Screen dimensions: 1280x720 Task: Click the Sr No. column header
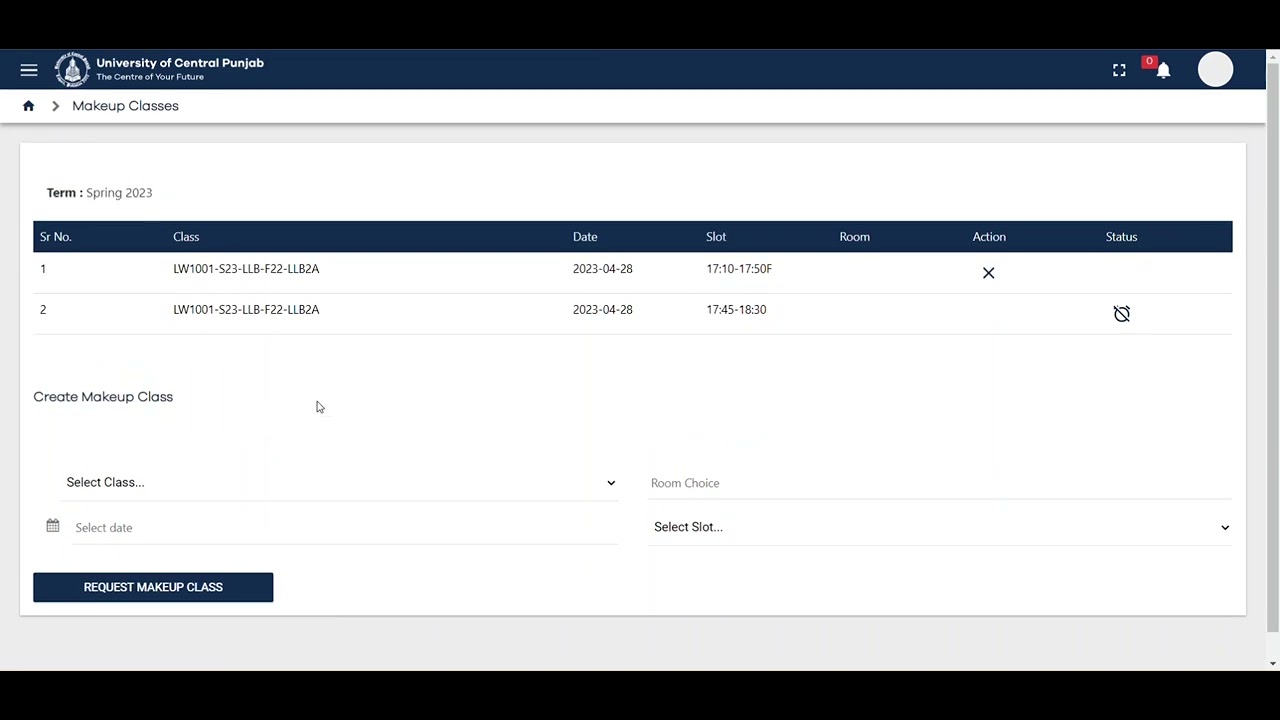[56, 237]
